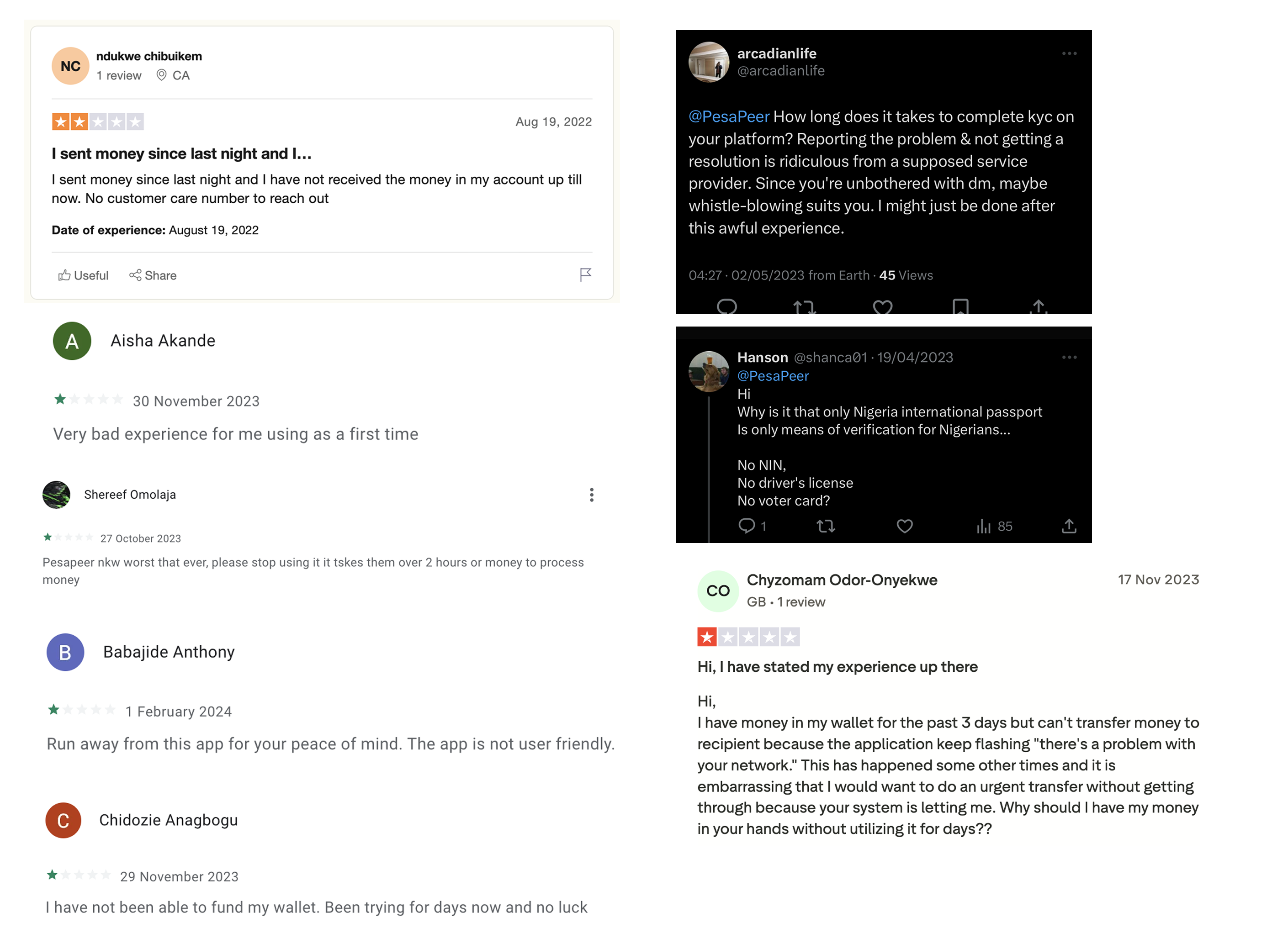View analytics for Hanson's tweet
Screen dimensions: 1288x949
[983, 526]
